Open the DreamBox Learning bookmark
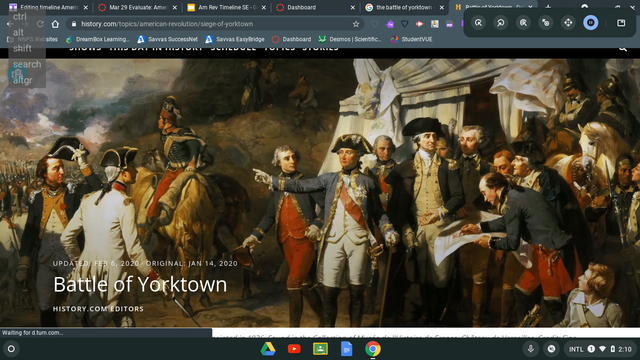Screen dimensions: 640x360 click(x=98, y=39)
